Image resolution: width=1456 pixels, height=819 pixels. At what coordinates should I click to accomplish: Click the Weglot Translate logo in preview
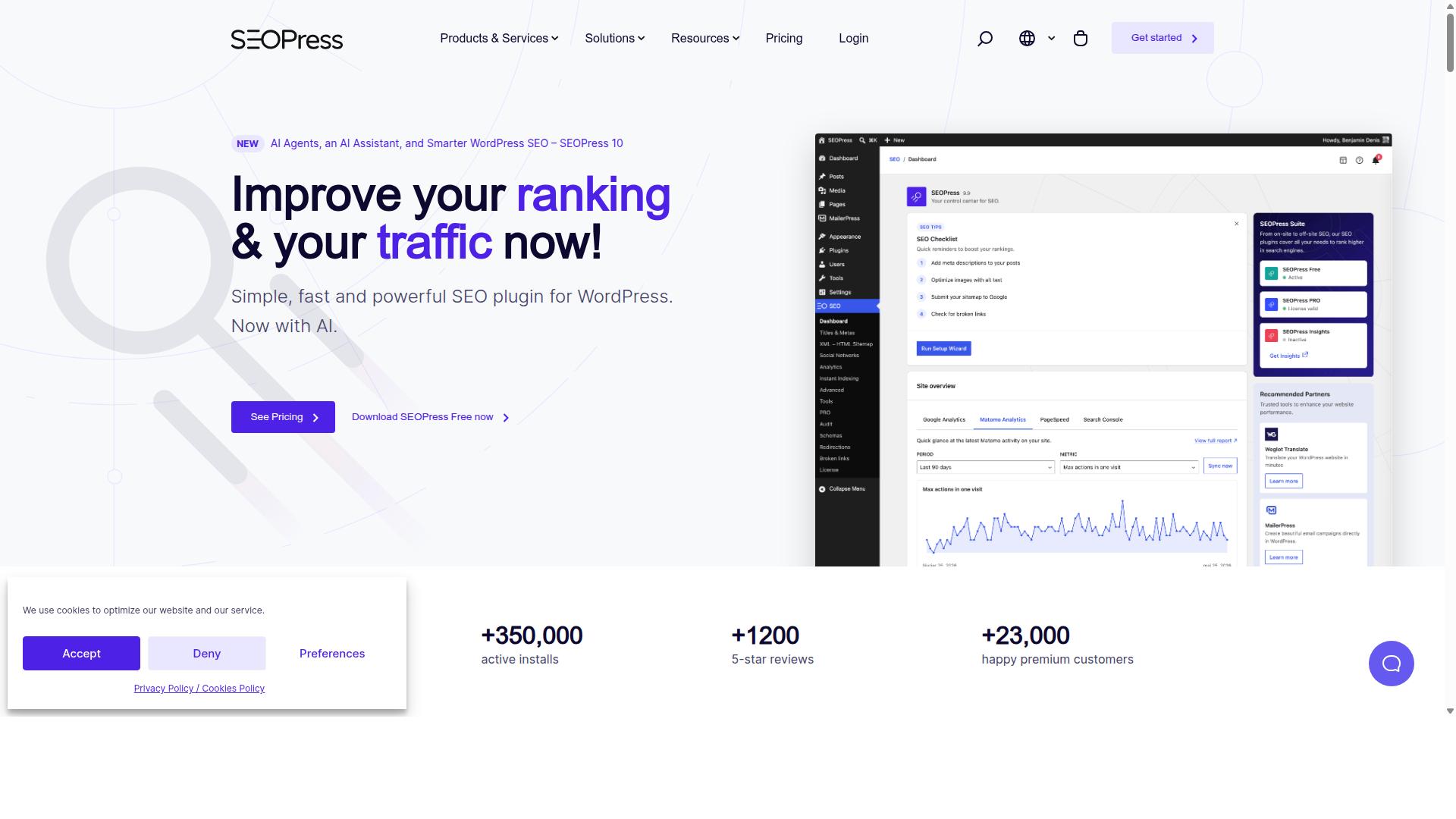(1272, 435)
